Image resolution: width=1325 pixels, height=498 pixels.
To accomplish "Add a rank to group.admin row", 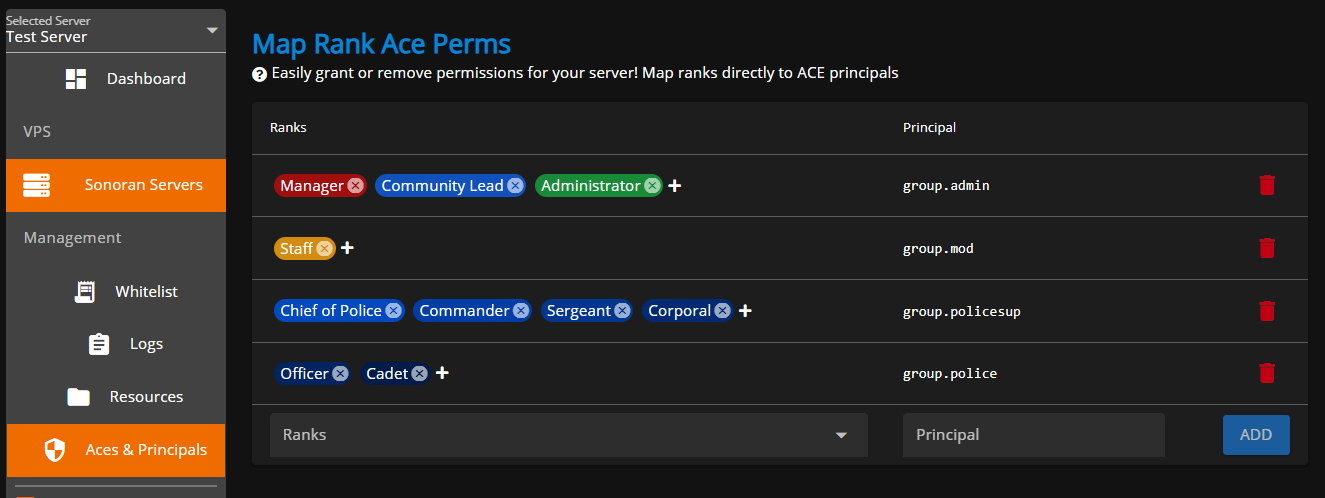I will (675, 186).
